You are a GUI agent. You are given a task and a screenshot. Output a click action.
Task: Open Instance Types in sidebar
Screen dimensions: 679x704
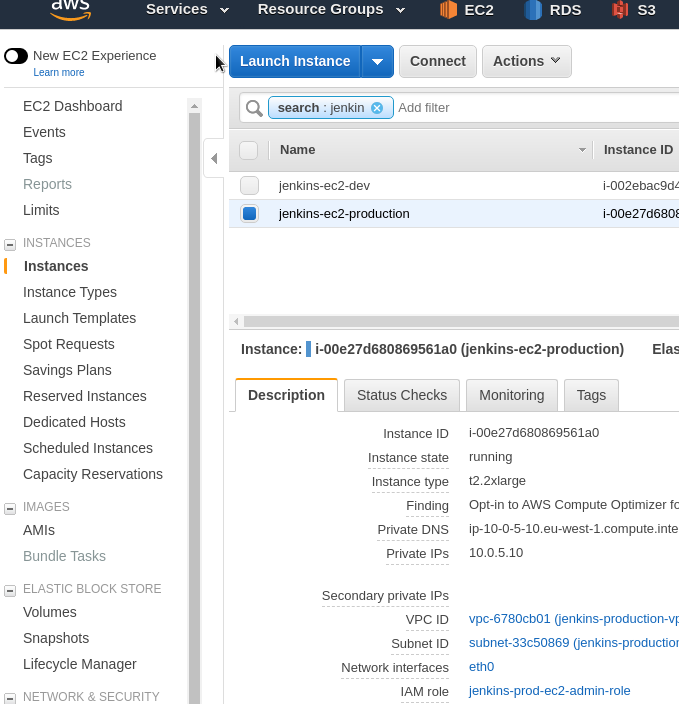(70, 292)
